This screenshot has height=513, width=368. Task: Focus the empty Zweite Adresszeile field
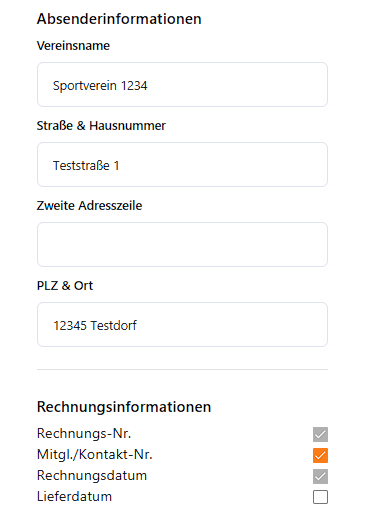(x=182, y=245)
